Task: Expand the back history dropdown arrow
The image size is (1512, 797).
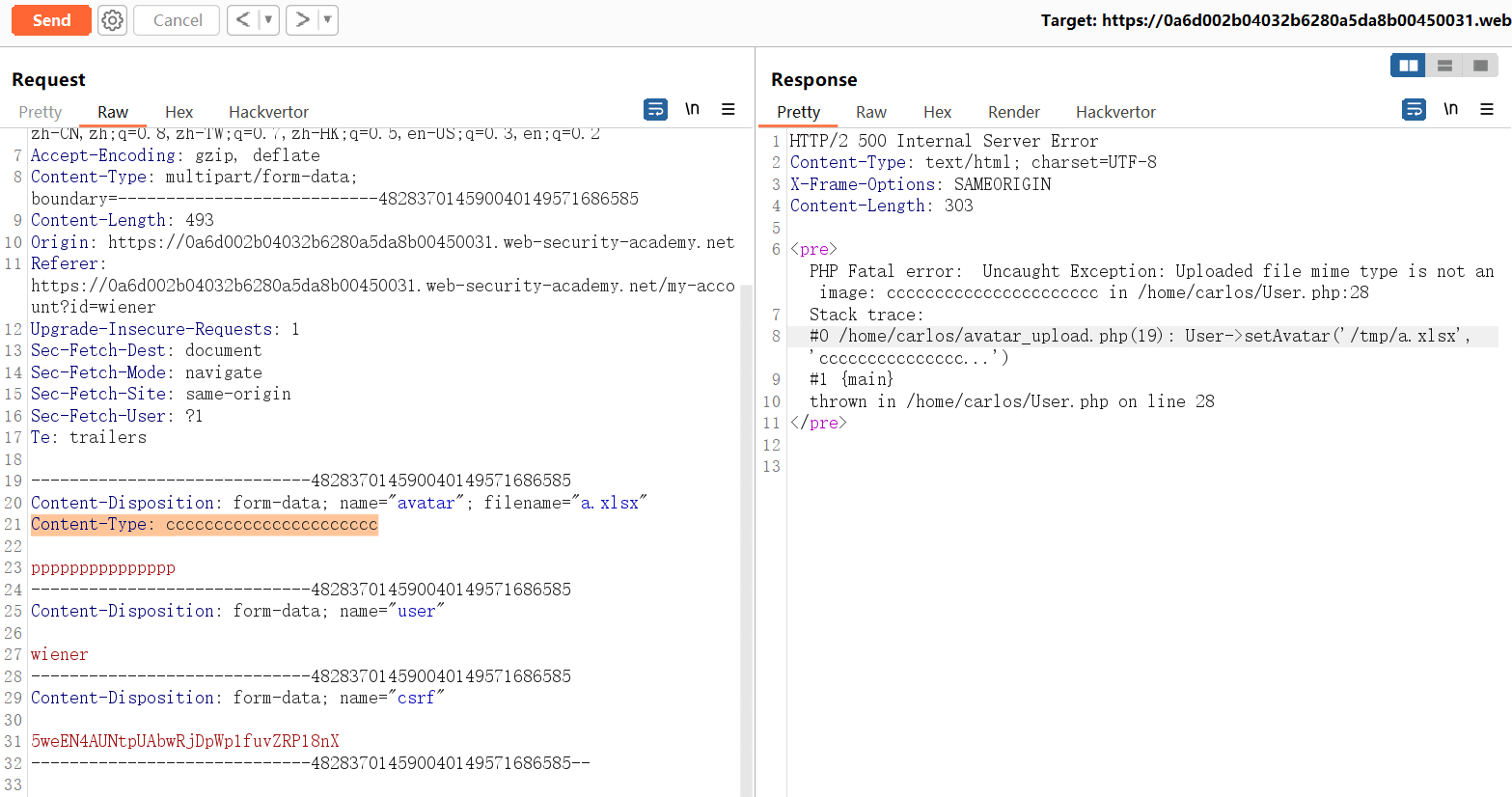Action: point(268,20)
